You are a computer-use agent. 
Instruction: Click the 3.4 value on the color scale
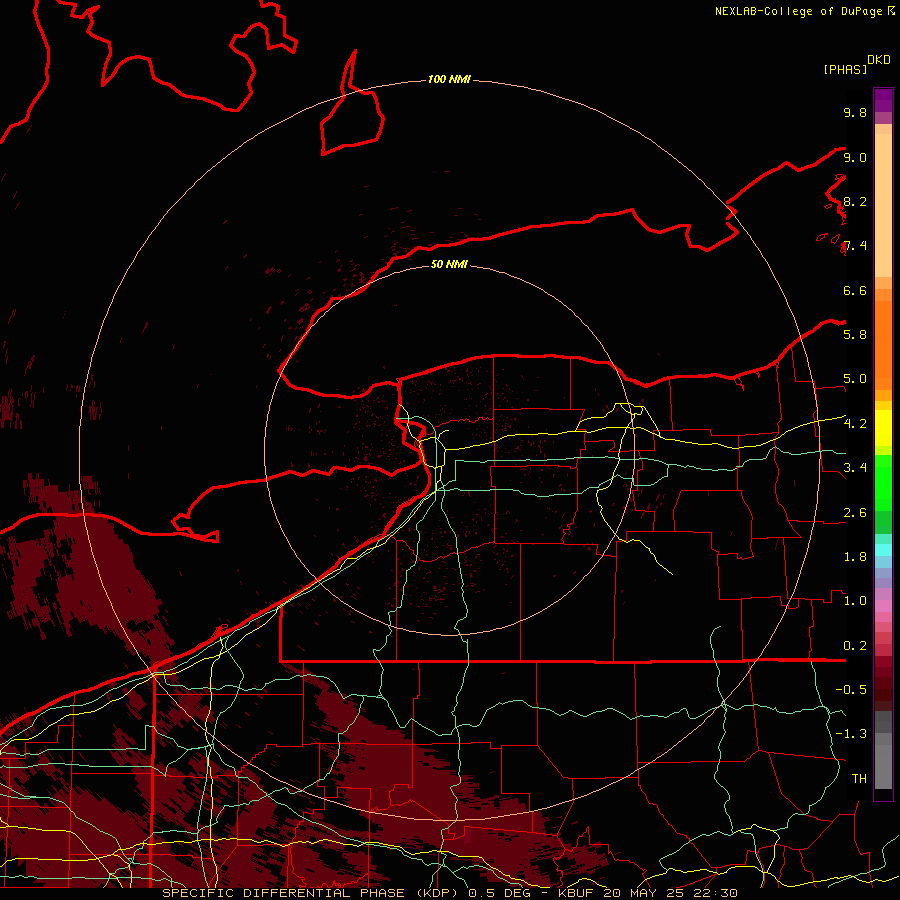[855, 467]
